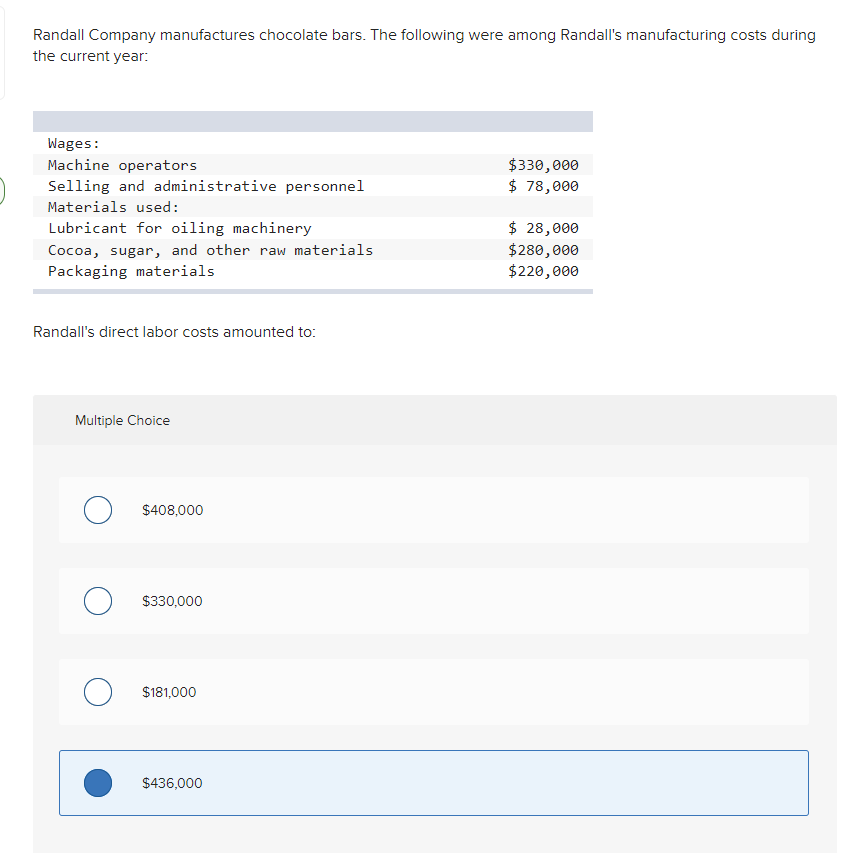Click Selling and administrative personnel row label
847x853 pixels.
tap(206, 186)
